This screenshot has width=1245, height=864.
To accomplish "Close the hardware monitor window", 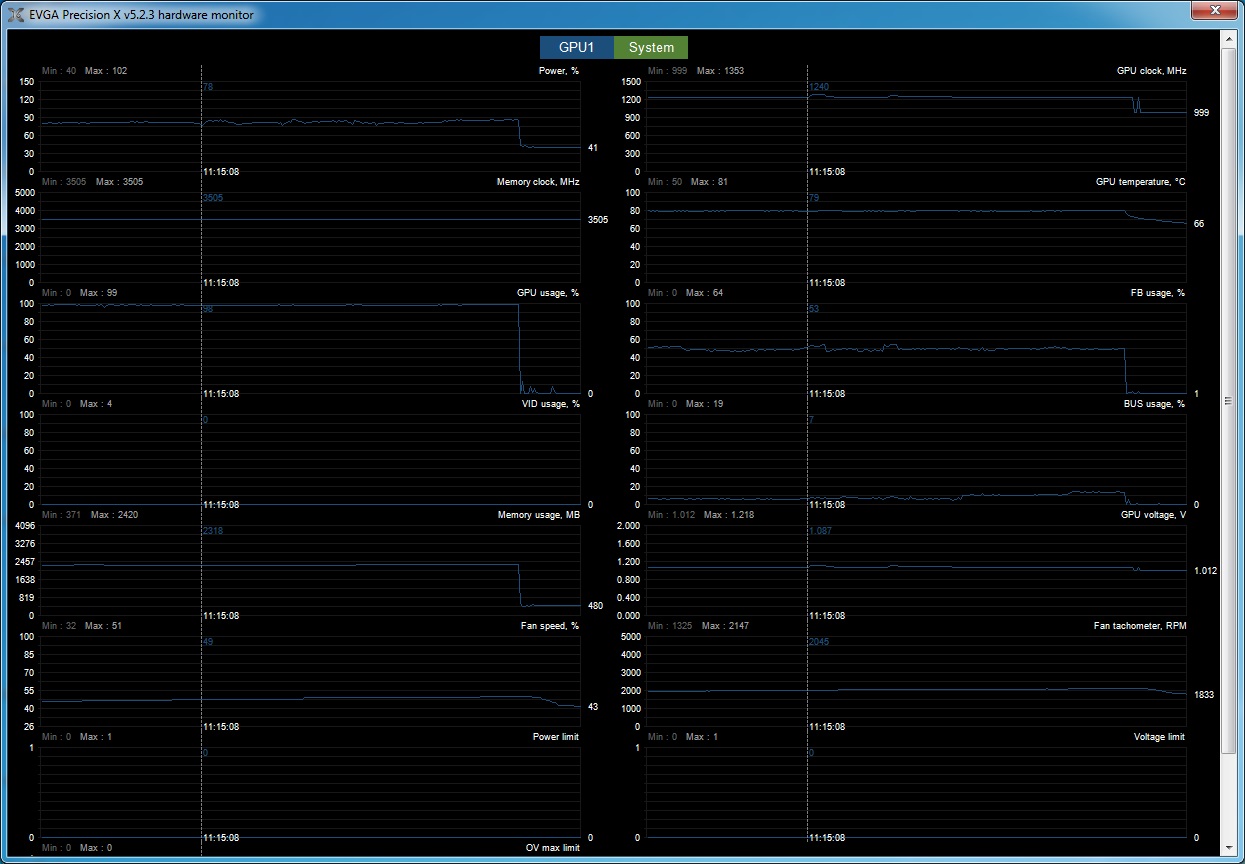I will (1214, 10).
